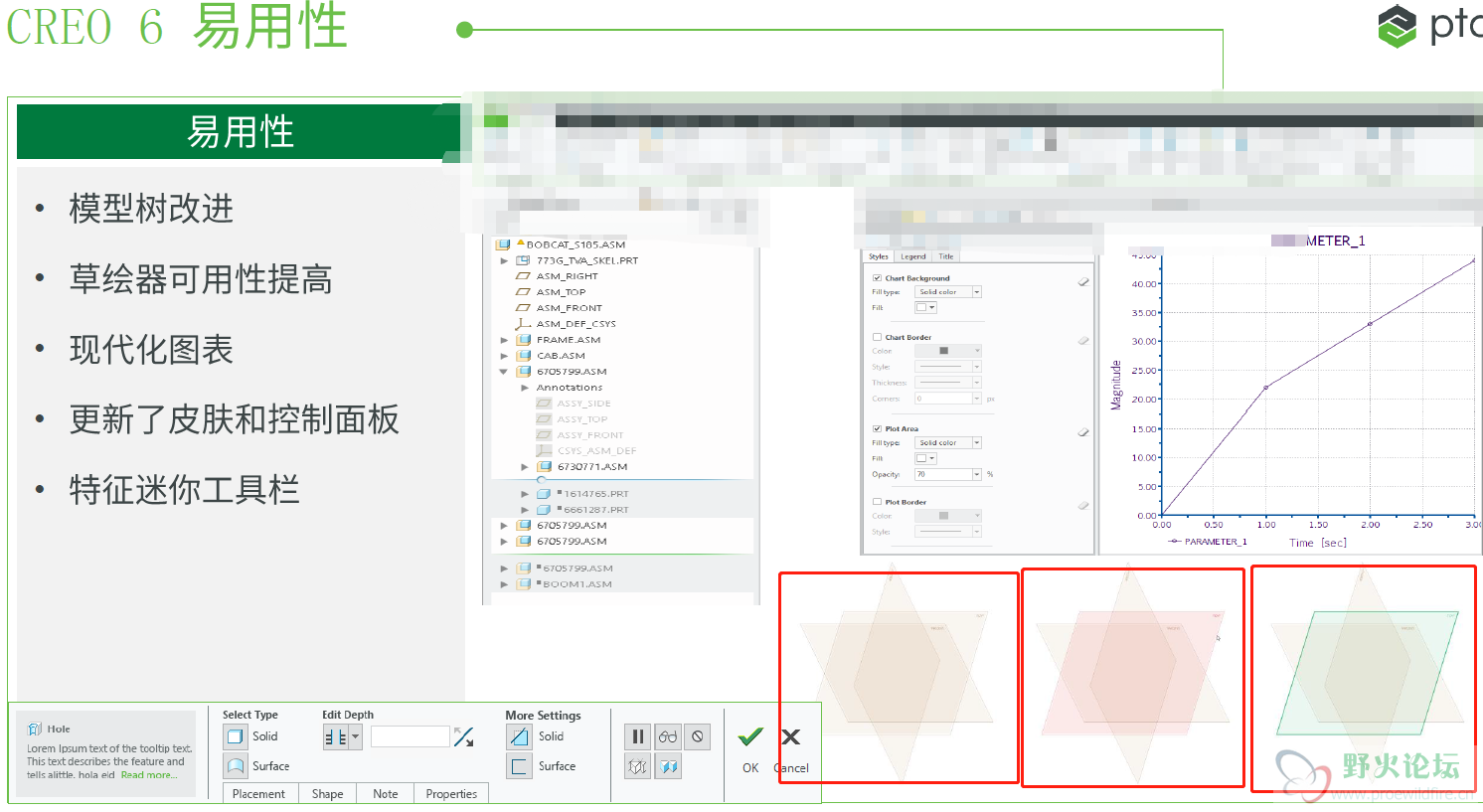
Task: Expand the CAB.ASM tree node
Action: tap(504, 356)
